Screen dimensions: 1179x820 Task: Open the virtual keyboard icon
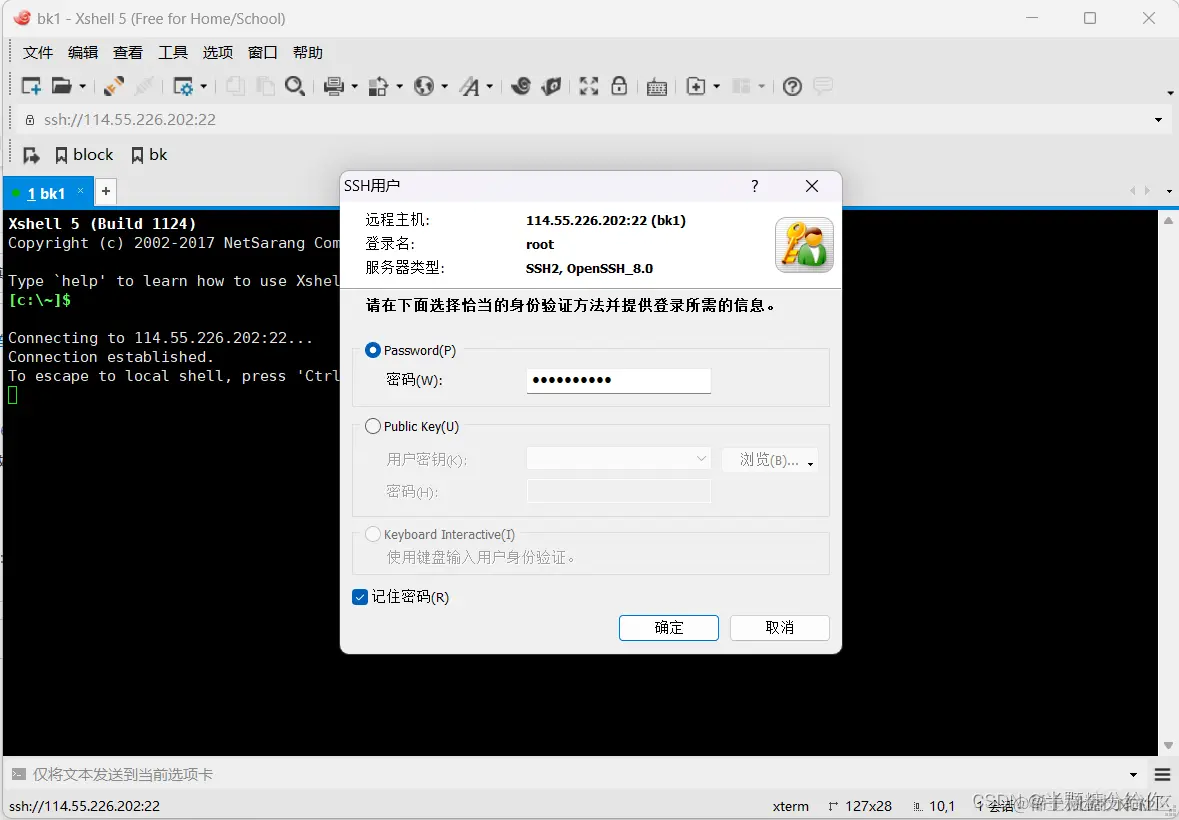[656, 87]
